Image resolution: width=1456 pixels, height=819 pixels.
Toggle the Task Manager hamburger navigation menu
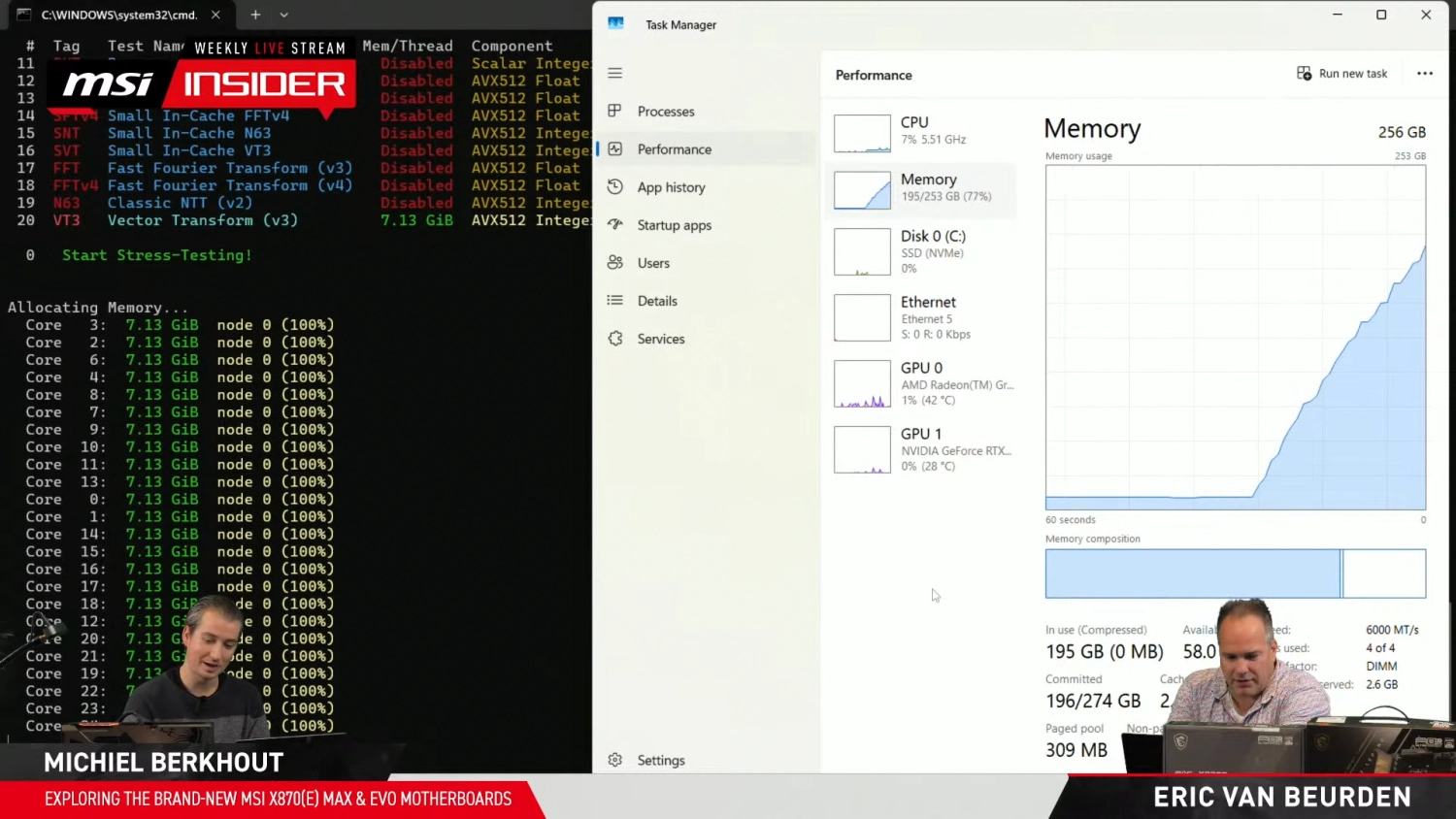pyautogui.click(x=614, y=73)
